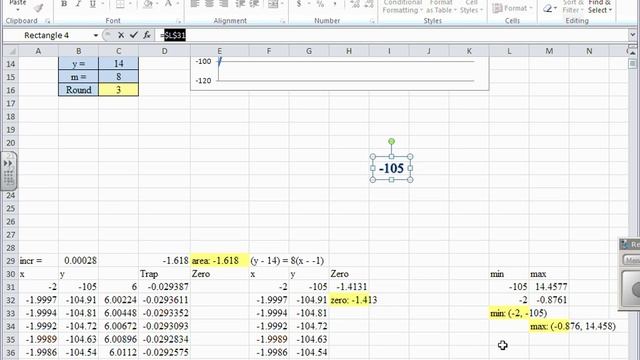
Task: Select cell with value 8 beside m =
Action: coord(118,77)
